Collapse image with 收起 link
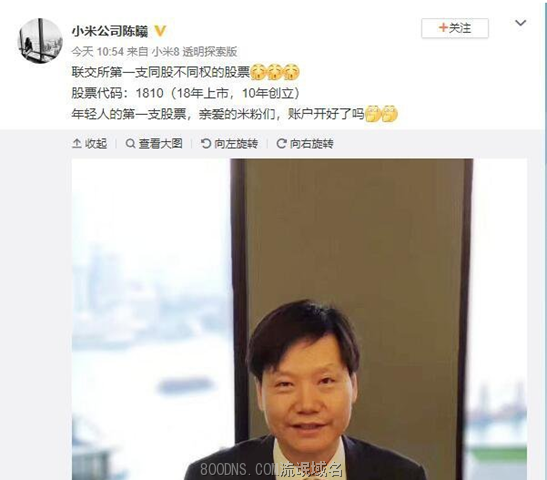Image resolution: width=547 pixels, height=480 pixels. point(90,143)
